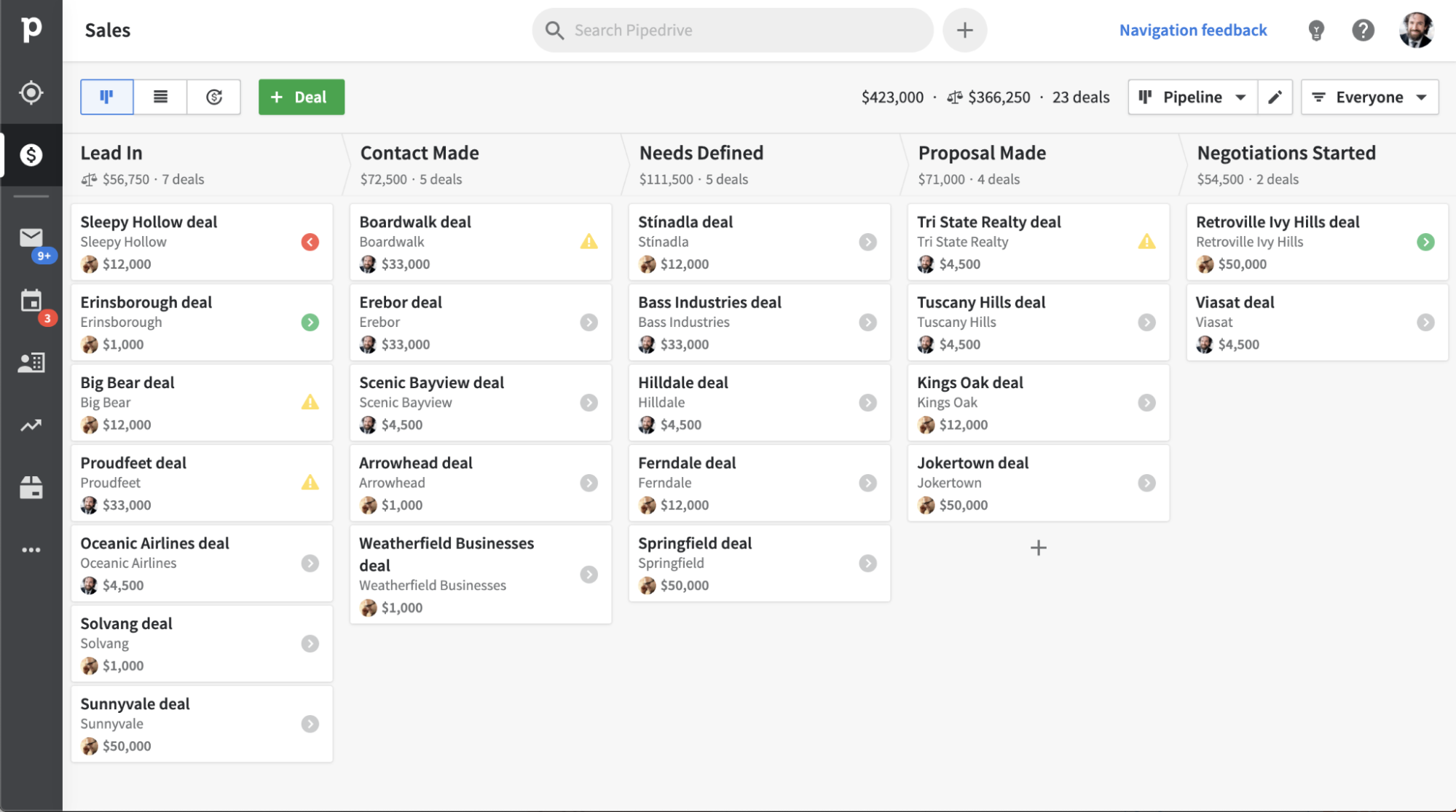Click gray activity arrow on Jokertown deal

pos(1146,483)
